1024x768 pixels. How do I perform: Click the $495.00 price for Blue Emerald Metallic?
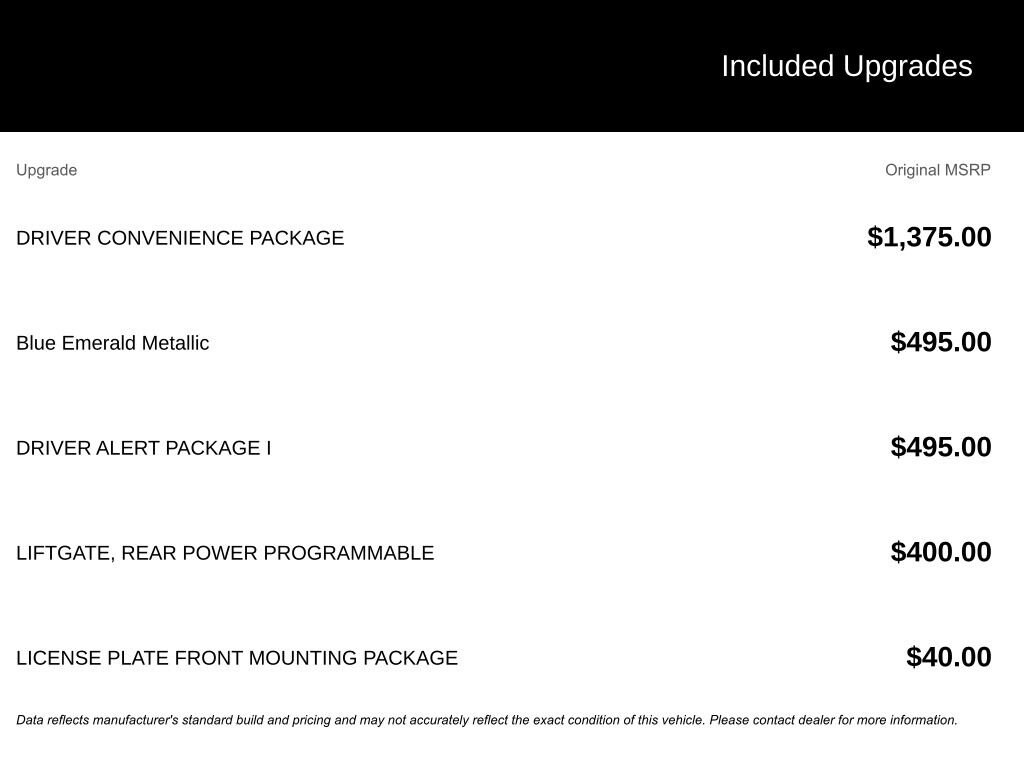(x=941, y=342)
